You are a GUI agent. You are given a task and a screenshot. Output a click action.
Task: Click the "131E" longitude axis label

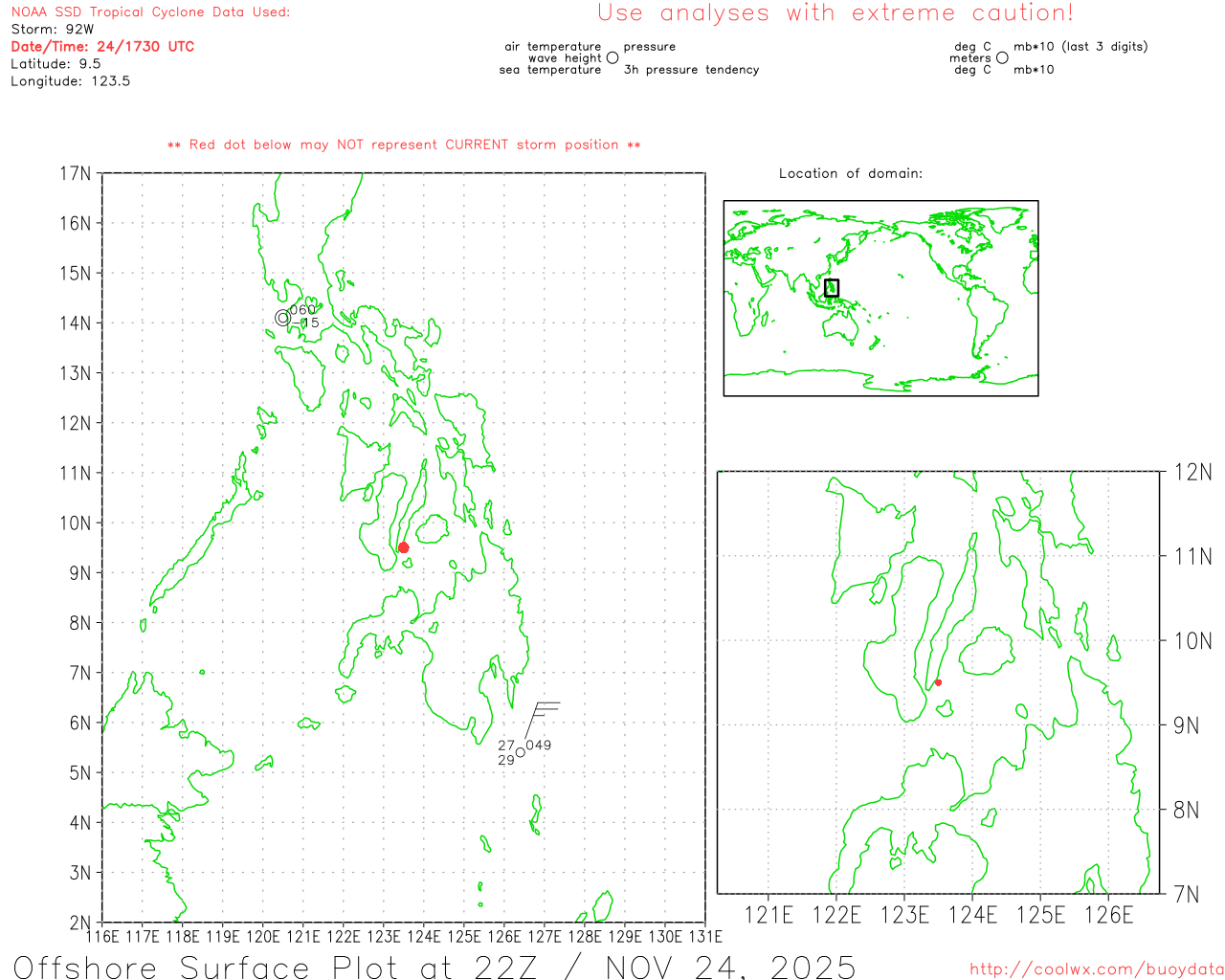pos(705,936)
